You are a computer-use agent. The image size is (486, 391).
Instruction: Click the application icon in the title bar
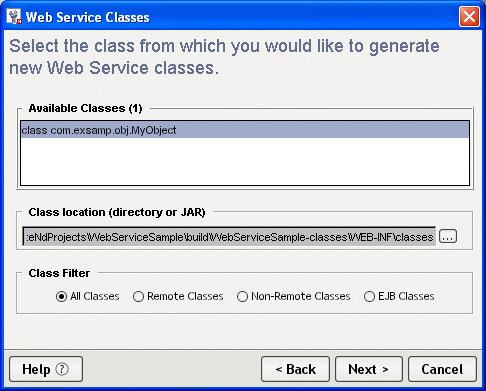coord(14,17)
